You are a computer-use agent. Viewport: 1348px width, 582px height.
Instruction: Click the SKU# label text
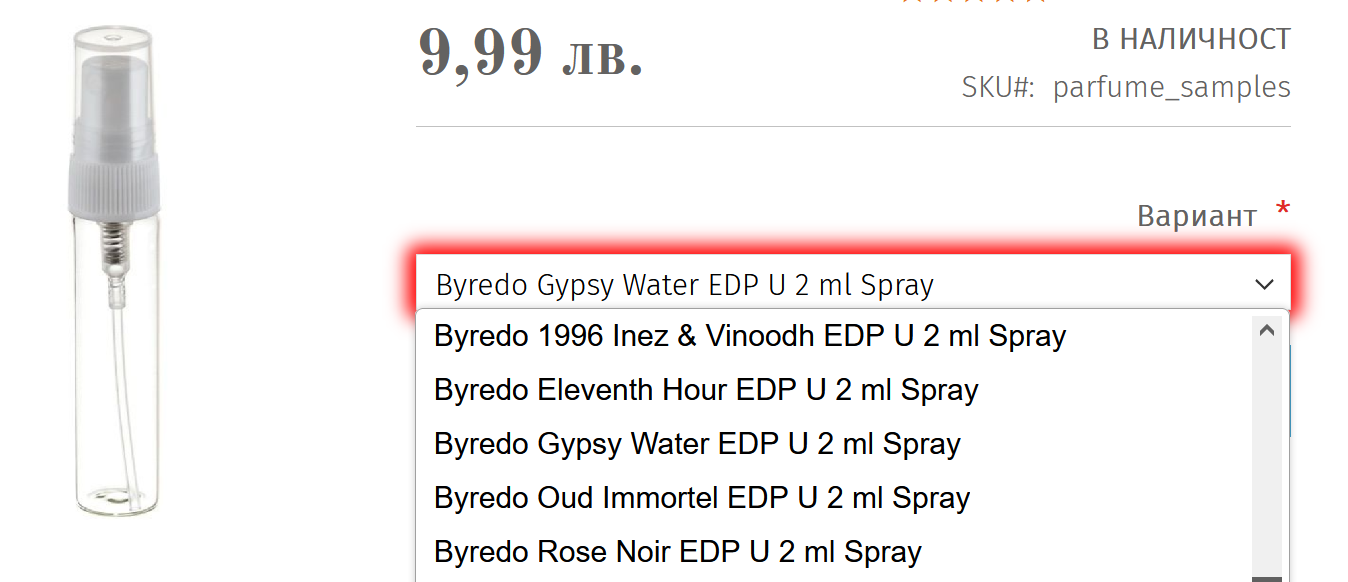pos(997,88)
